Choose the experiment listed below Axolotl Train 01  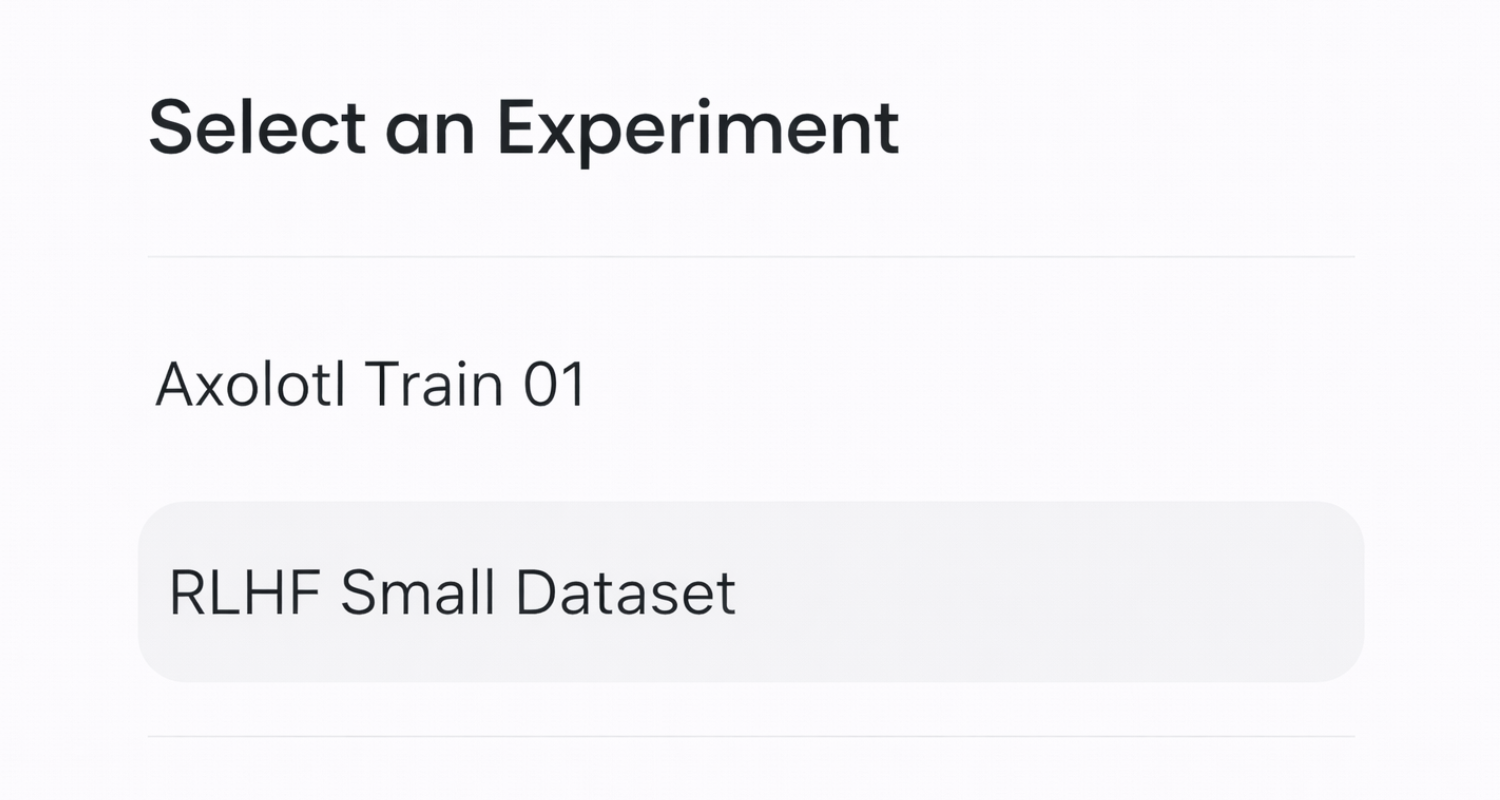pyautogui.click(x=452, y=592)
